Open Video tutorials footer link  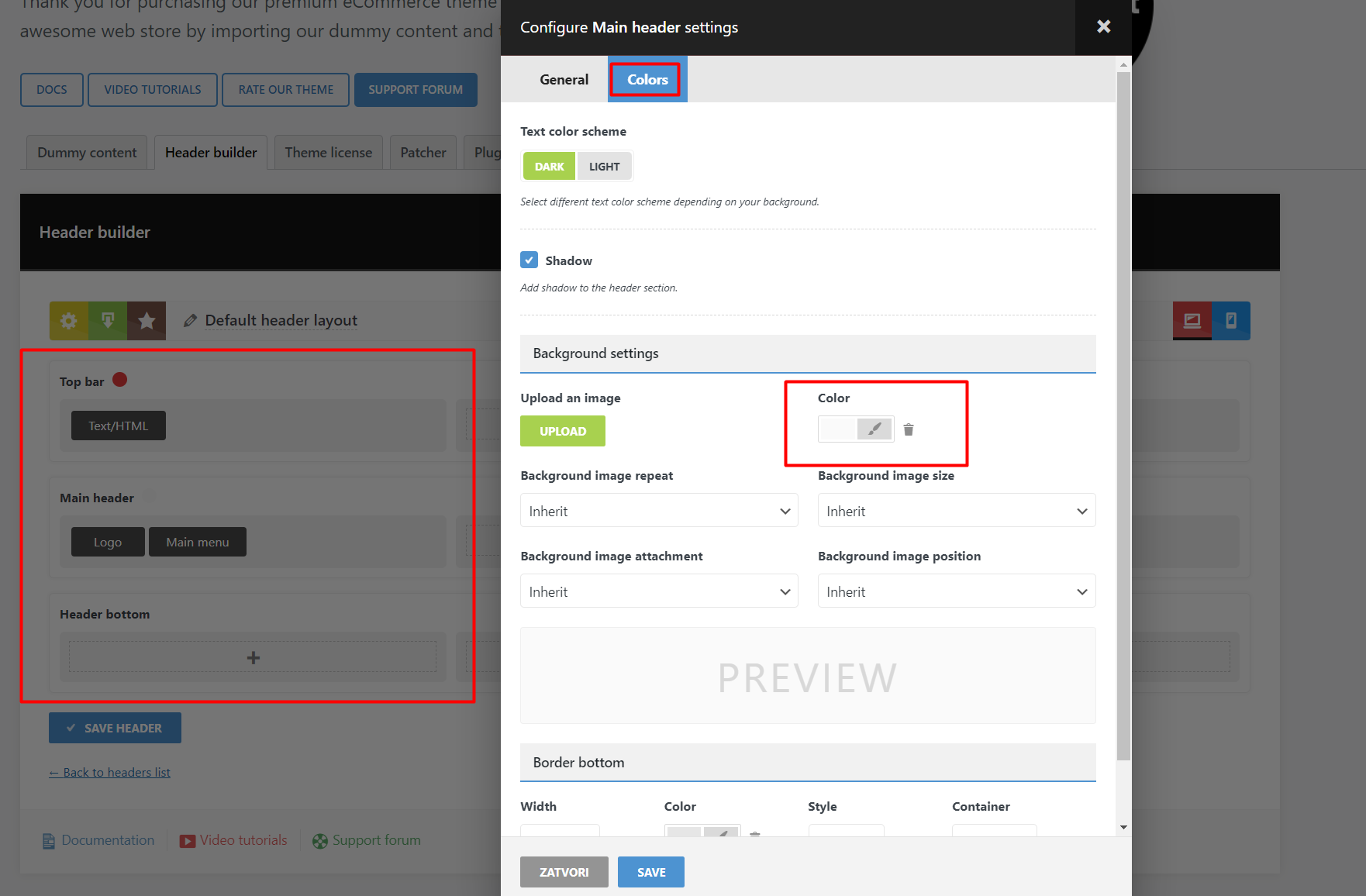[233, 840]
